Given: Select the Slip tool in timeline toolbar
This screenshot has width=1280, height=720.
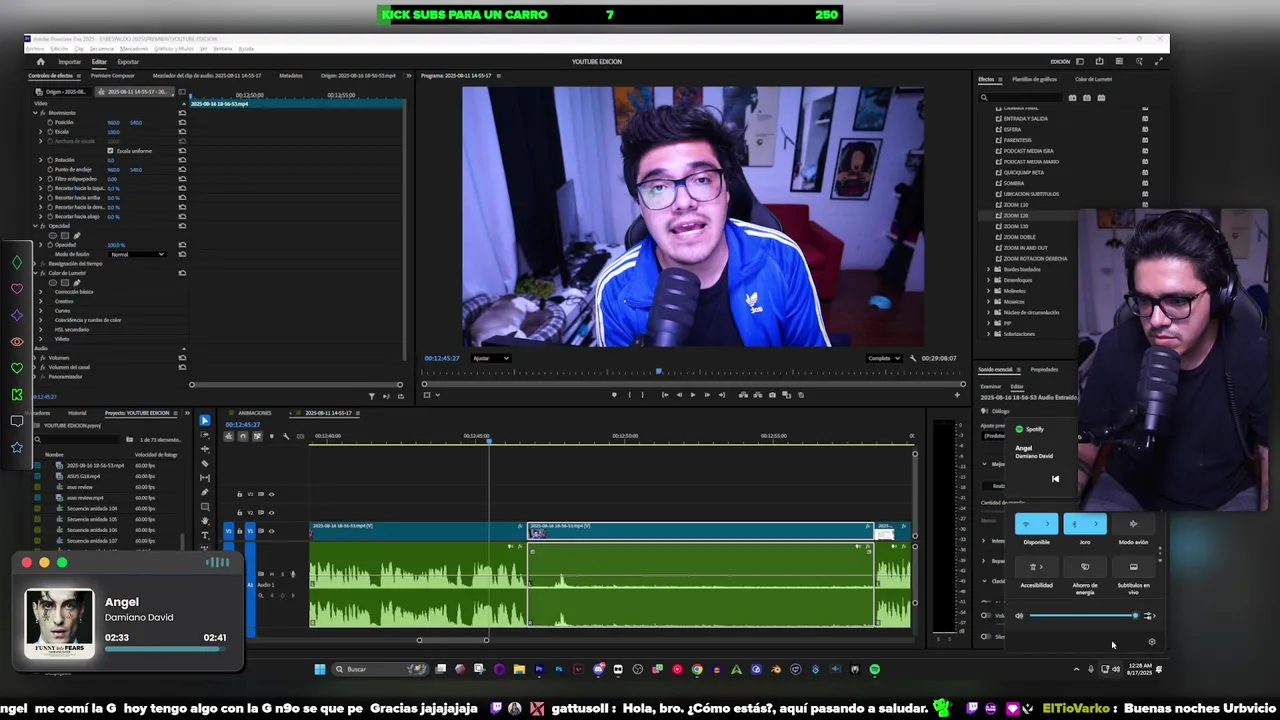Looking at the screenshot, I should pos(205,478).
